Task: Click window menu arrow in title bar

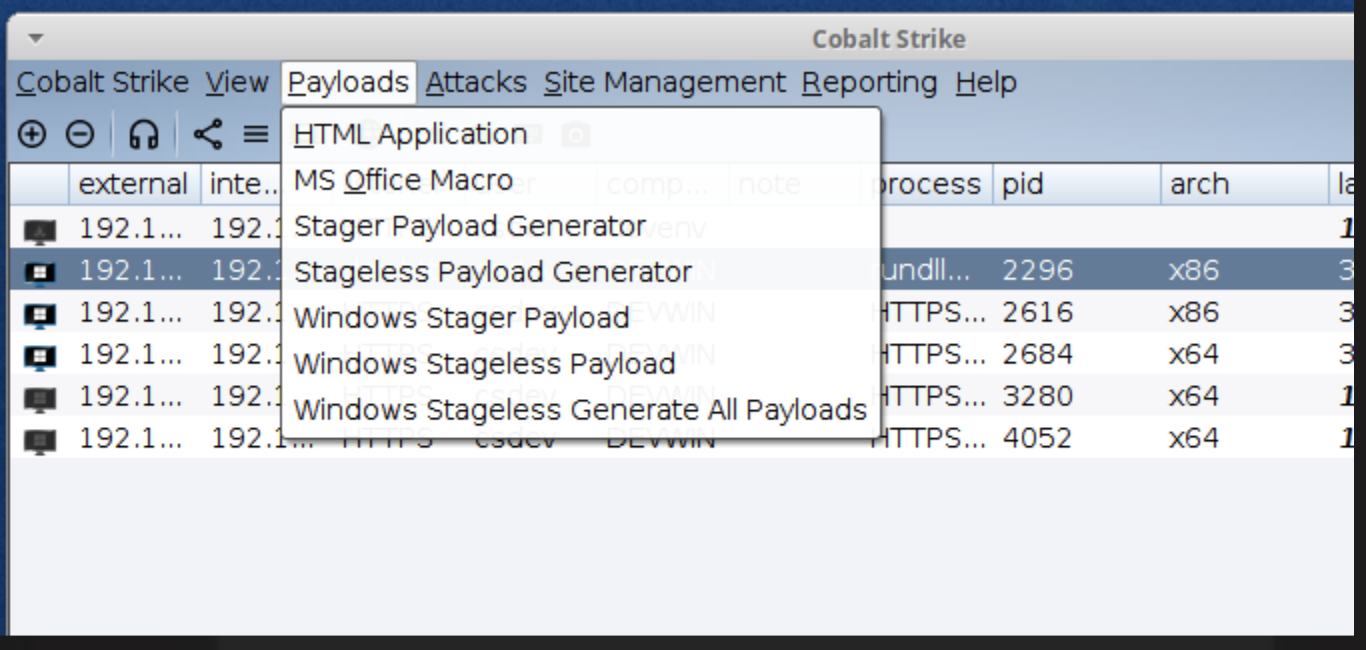Action: tap(36, 39)
